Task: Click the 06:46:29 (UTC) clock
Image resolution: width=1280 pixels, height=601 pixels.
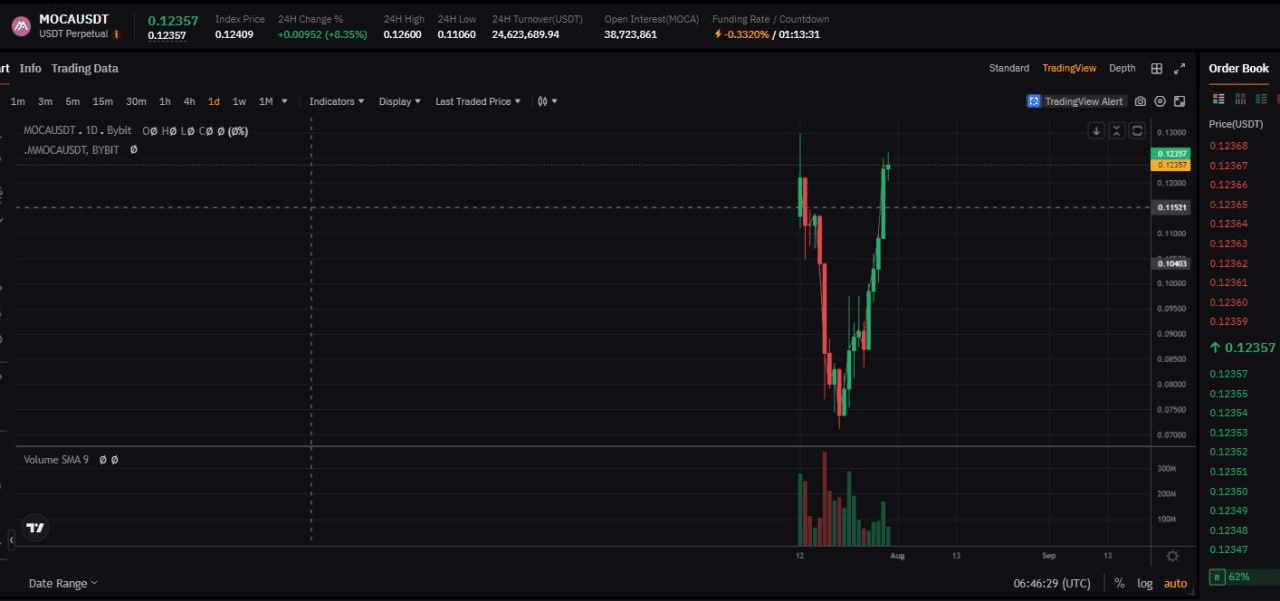Action: pyautogui.click(x=1052, y=583)
